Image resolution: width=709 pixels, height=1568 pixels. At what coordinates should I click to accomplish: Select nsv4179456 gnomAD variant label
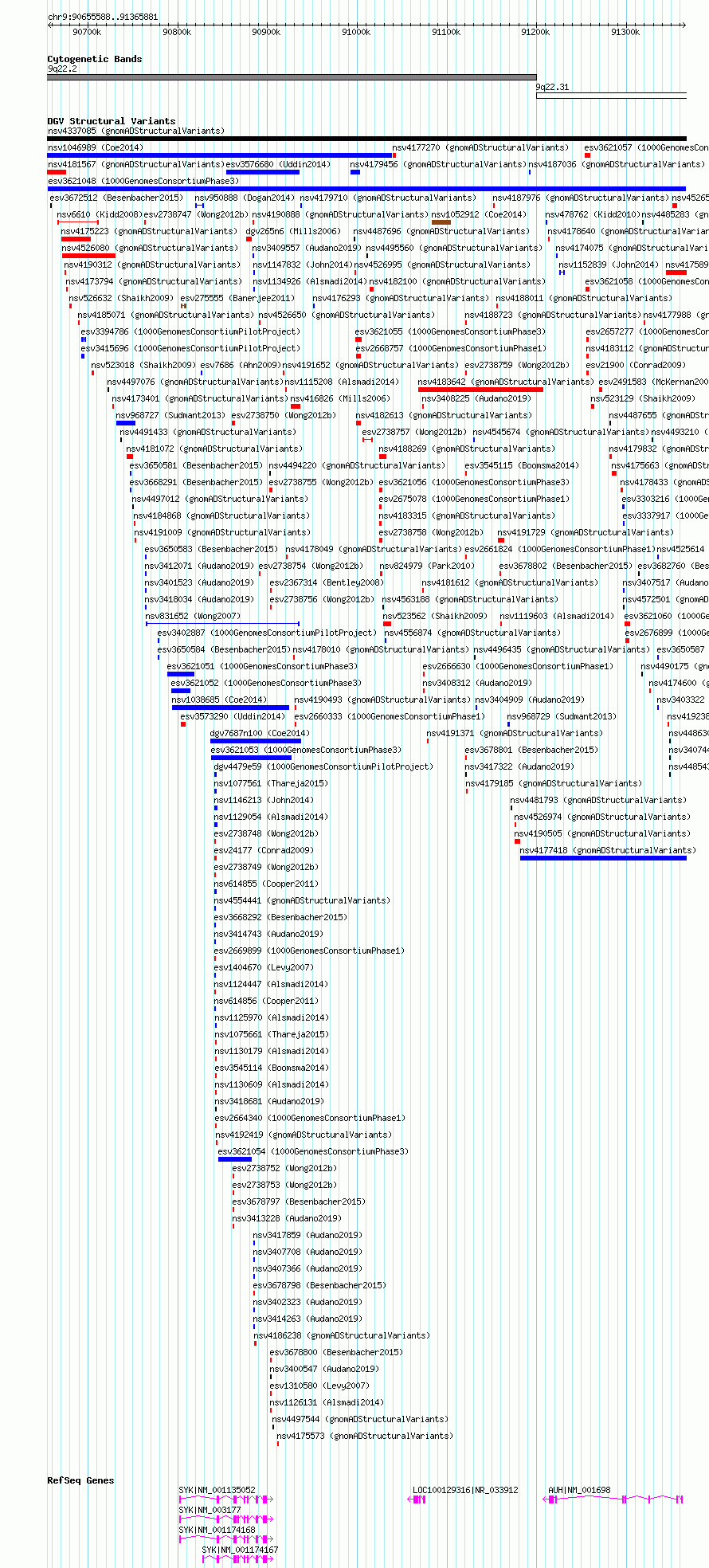(438, 164)
